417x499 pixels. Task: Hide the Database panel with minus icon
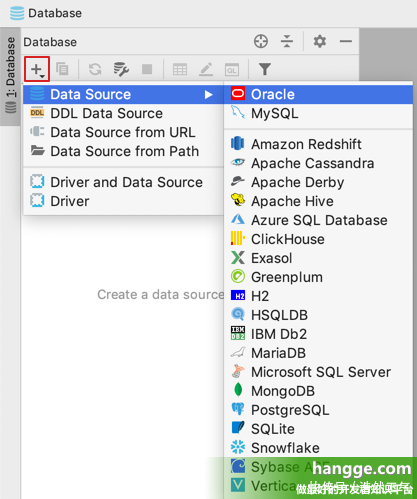point(346,42)
